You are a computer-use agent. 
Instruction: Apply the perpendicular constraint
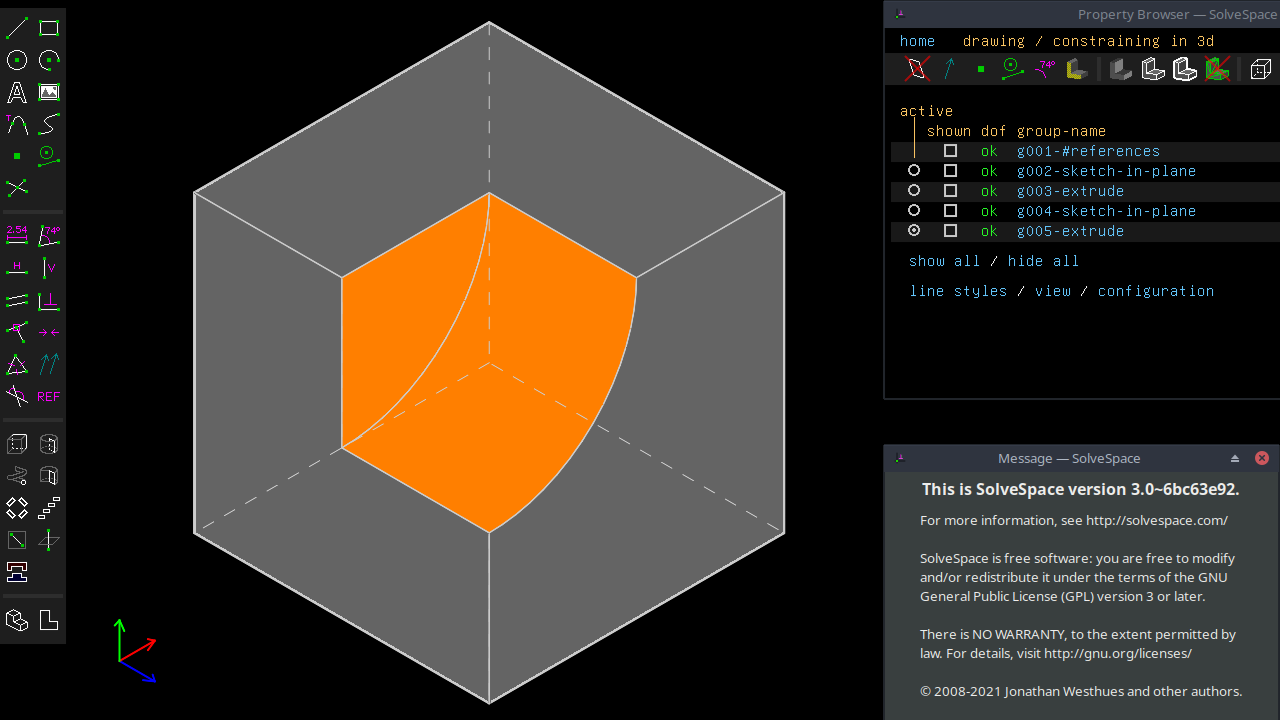(47, 300)
